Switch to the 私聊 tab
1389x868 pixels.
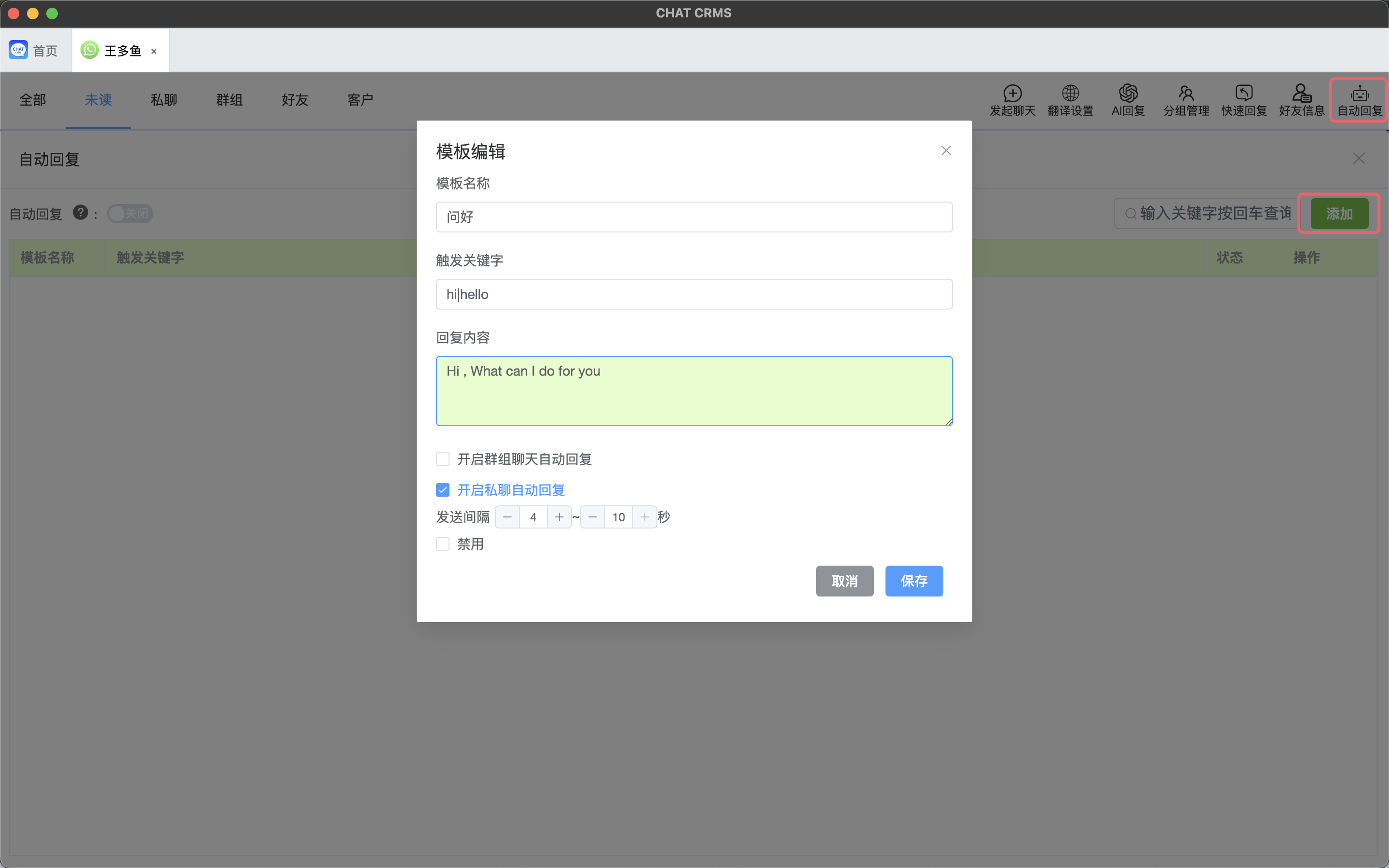(163, 100)
